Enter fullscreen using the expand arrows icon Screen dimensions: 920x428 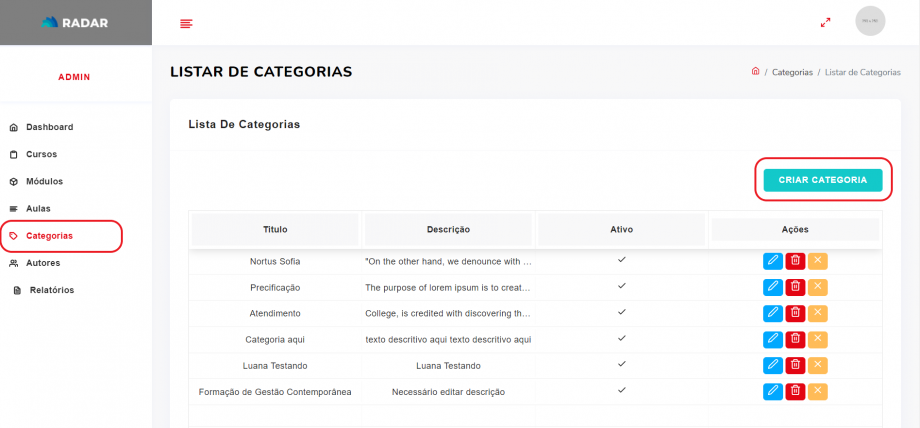[825, 22]
